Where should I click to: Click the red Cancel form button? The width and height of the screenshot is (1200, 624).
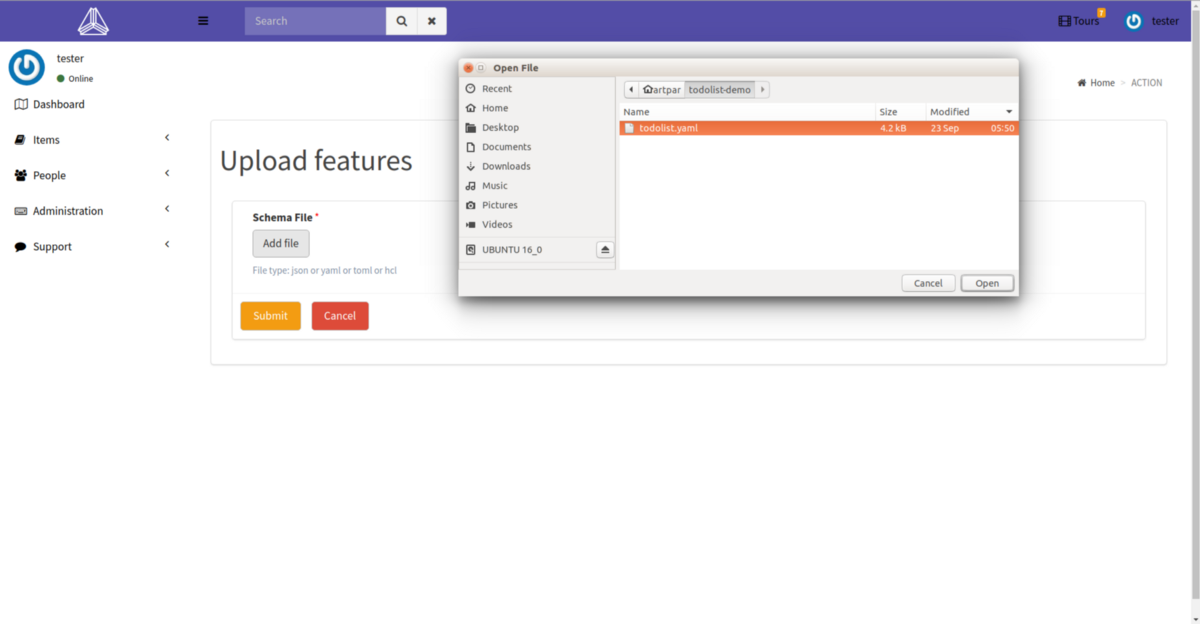point(340,316)
